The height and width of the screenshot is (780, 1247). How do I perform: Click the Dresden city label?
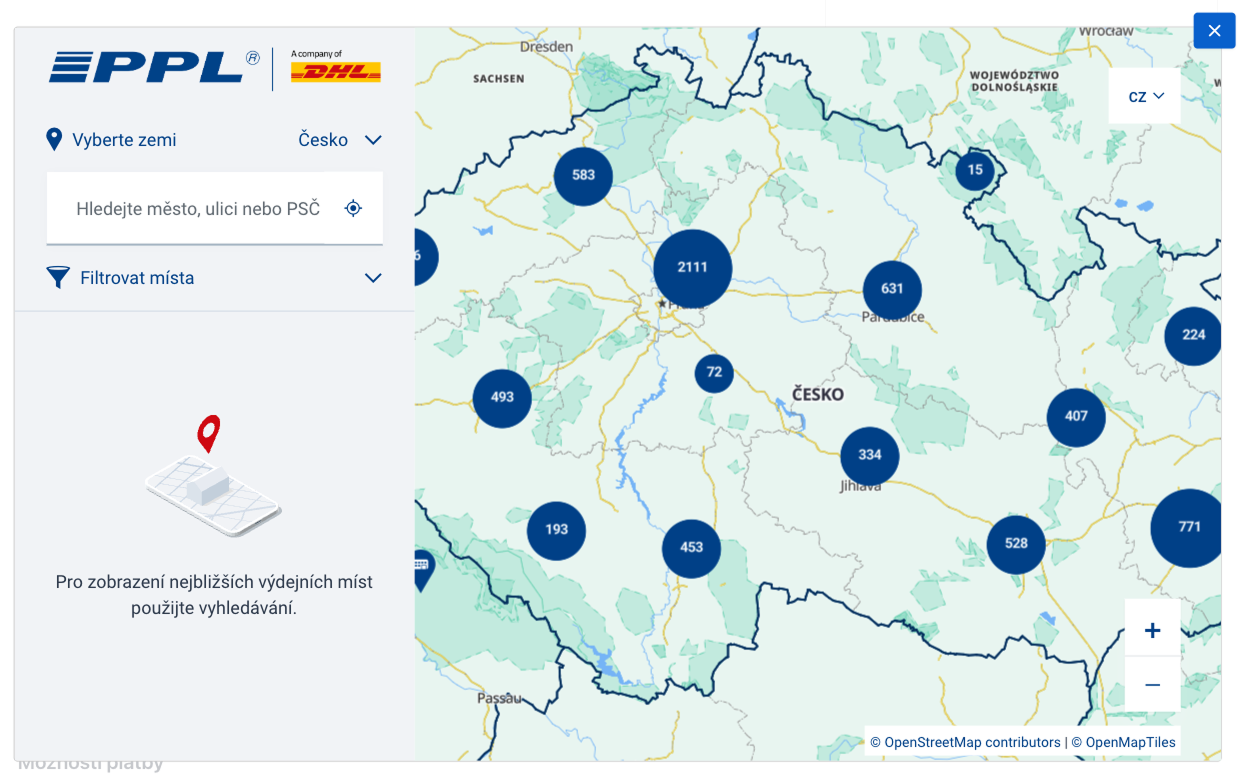[546, 46]
